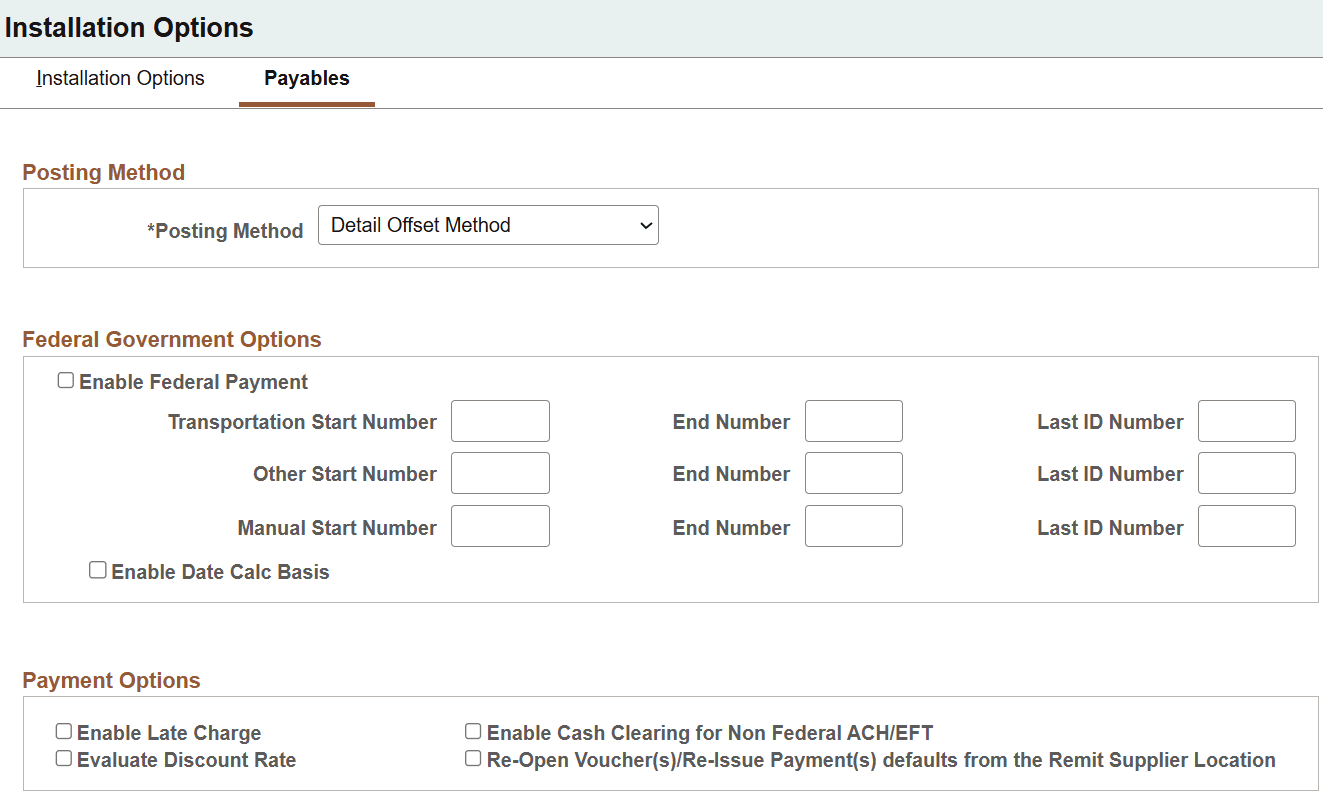Check the Enable Date Calc Basis option
1323x795 pixels.
[x=97, y=569]
